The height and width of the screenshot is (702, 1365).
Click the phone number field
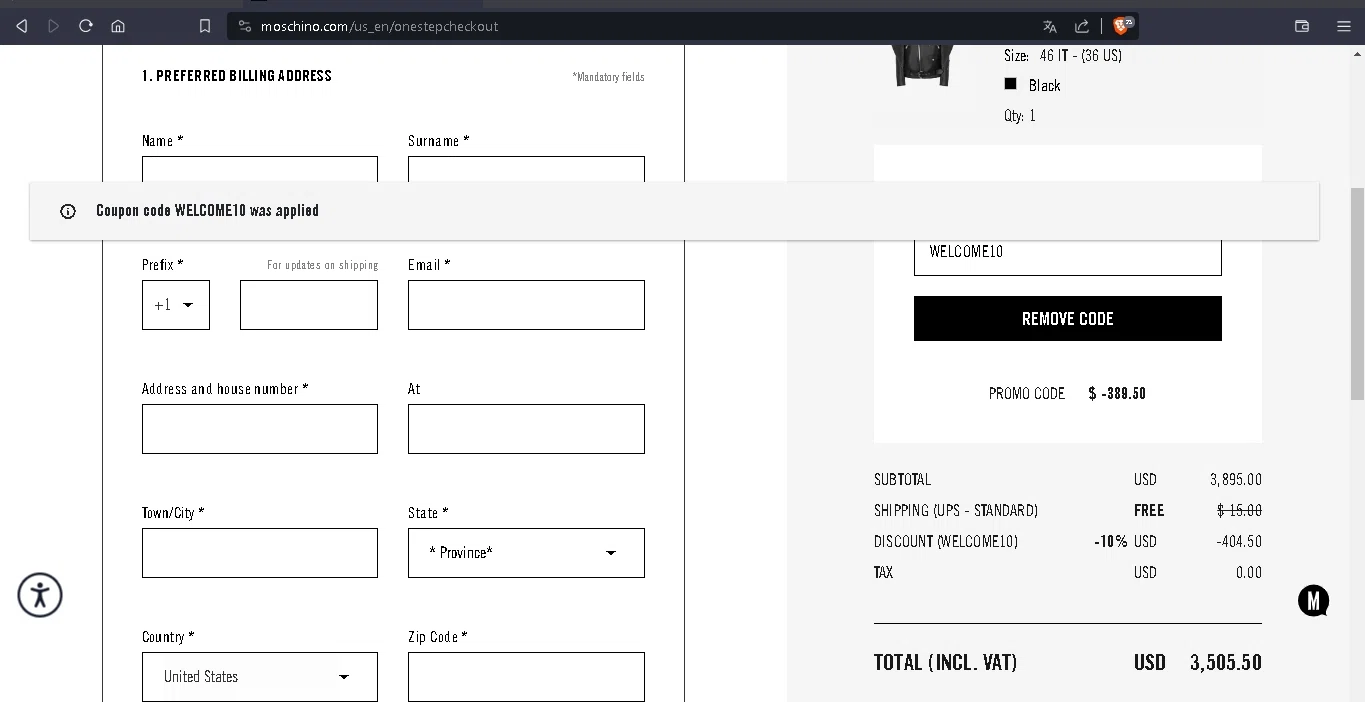point(309,305)
